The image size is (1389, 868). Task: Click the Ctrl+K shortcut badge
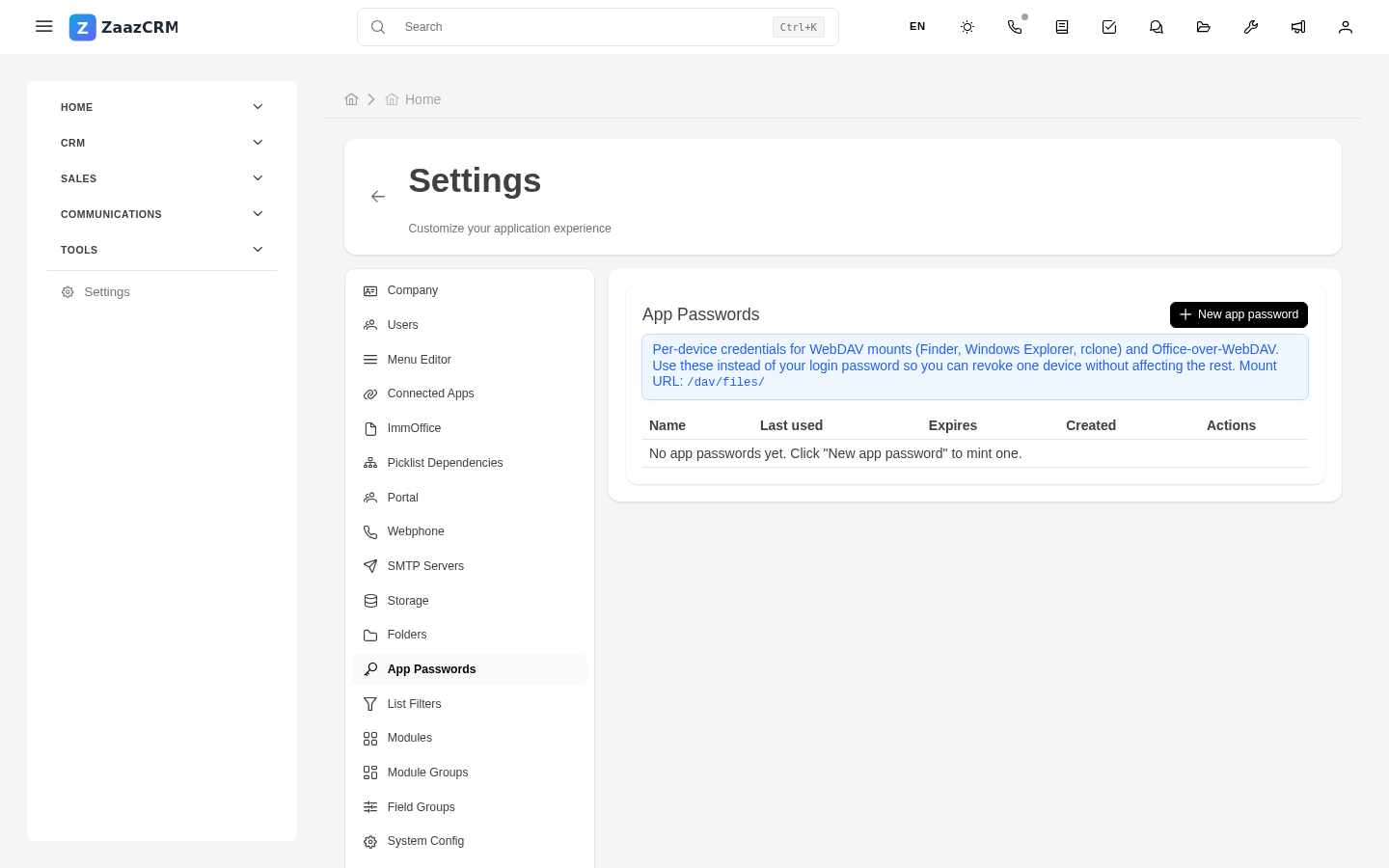(799, 27)
